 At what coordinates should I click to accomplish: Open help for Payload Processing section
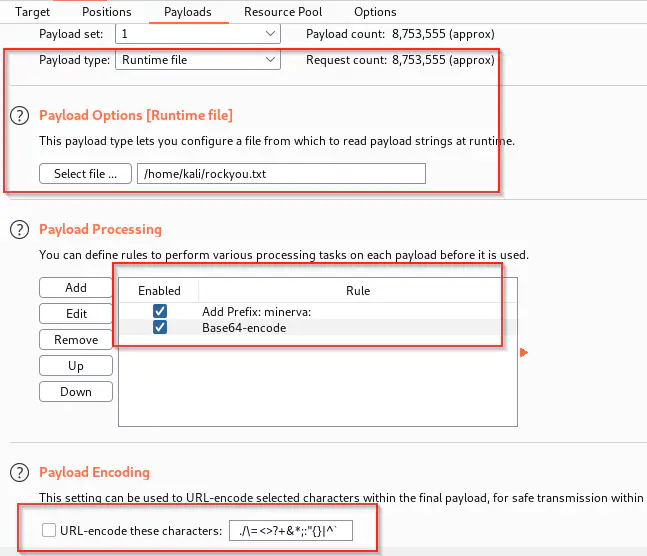[x=19, y=229]
